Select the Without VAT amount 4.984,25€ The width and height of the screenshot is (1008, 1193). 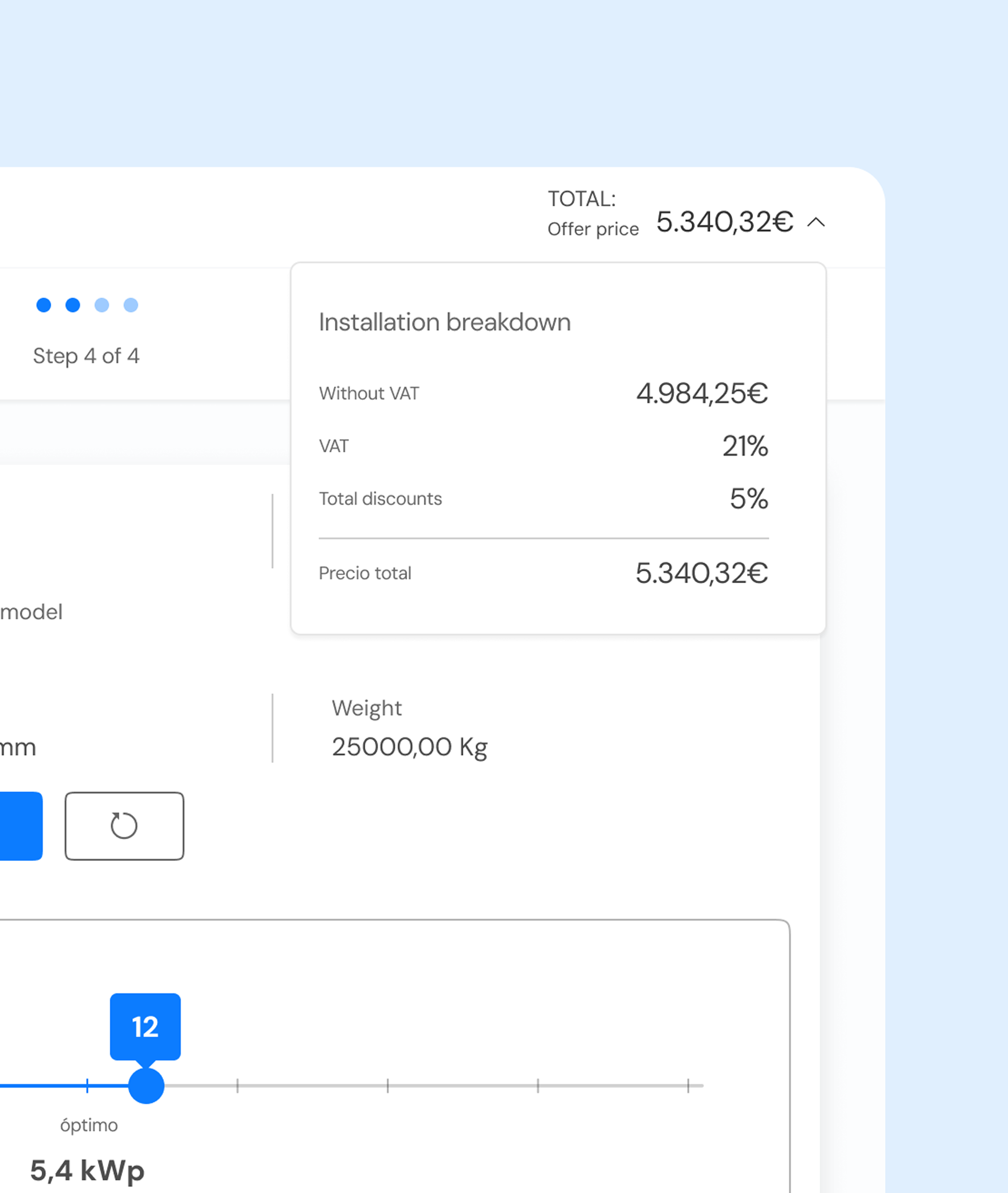pyautogui.click(x=702, y=394)
